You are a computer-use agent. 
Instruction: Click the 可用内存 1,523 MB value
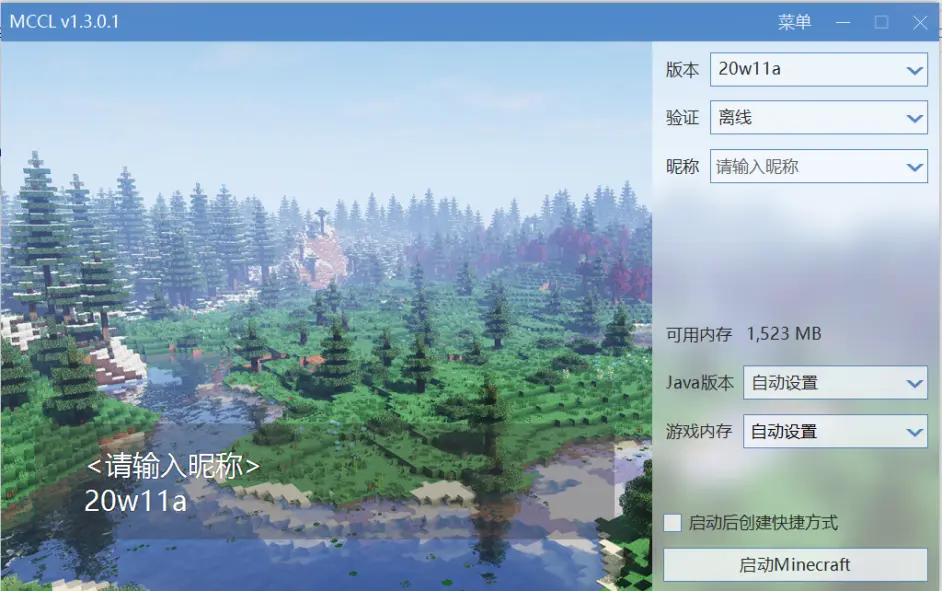click(783, 334)
